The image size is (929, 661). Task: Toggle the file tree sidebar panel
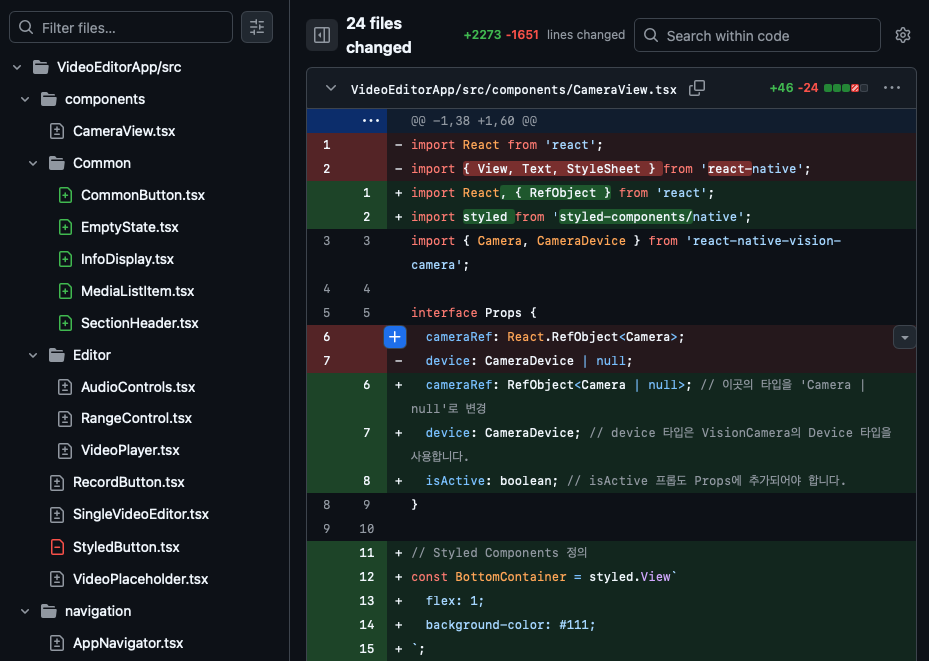tap(322, 35)
